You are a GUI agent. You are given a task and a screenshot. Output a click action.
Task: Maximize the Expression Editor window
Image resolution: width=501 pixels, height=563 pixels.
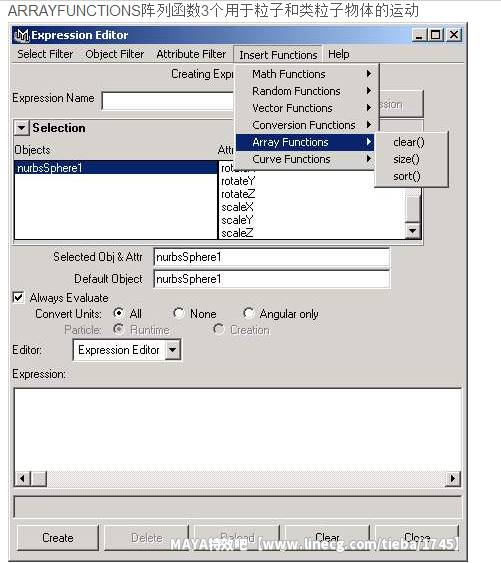click(x=436, y=35)
